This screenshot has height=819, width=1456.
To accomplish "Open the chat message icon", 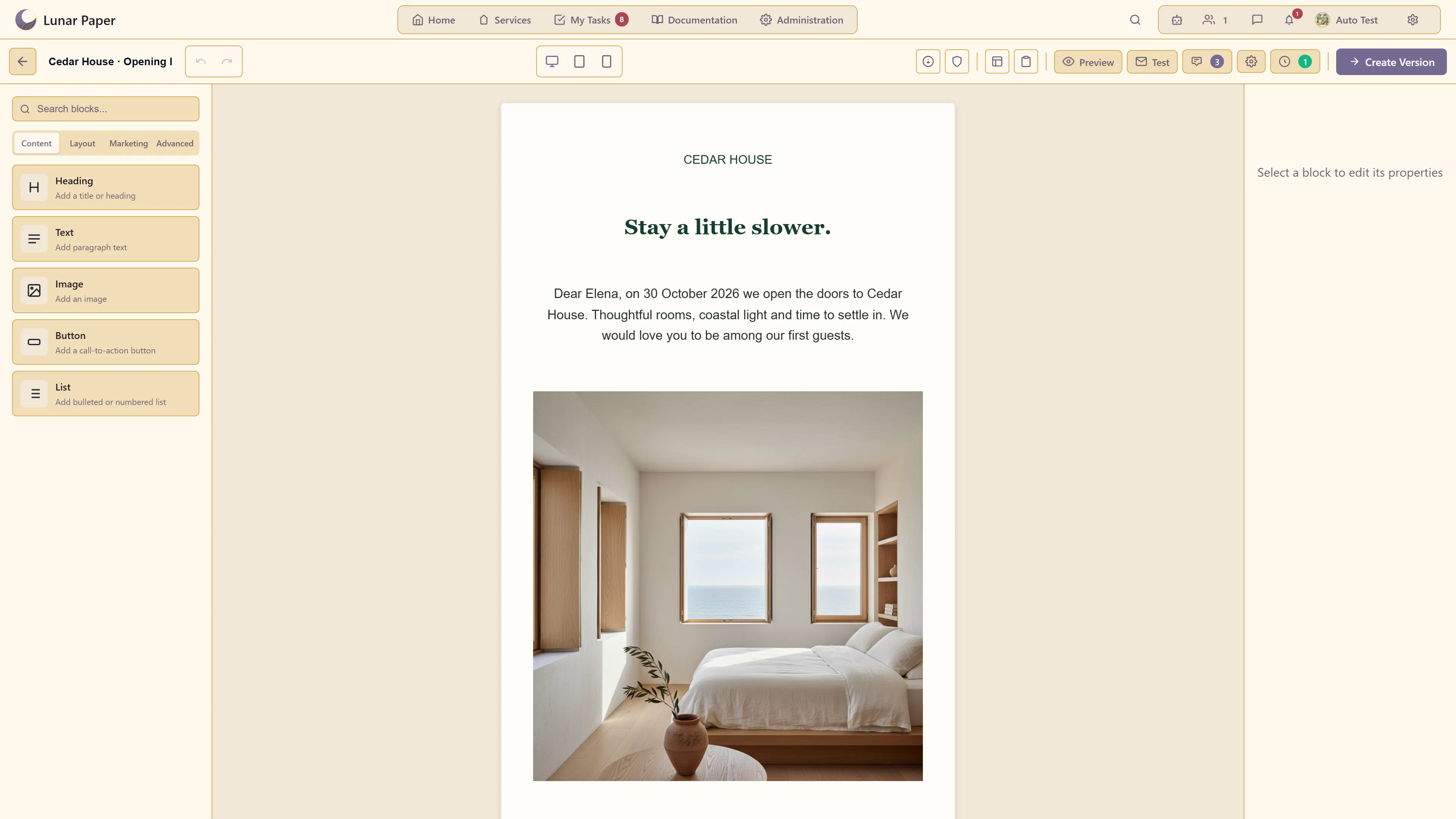I will coord(1257,20).
